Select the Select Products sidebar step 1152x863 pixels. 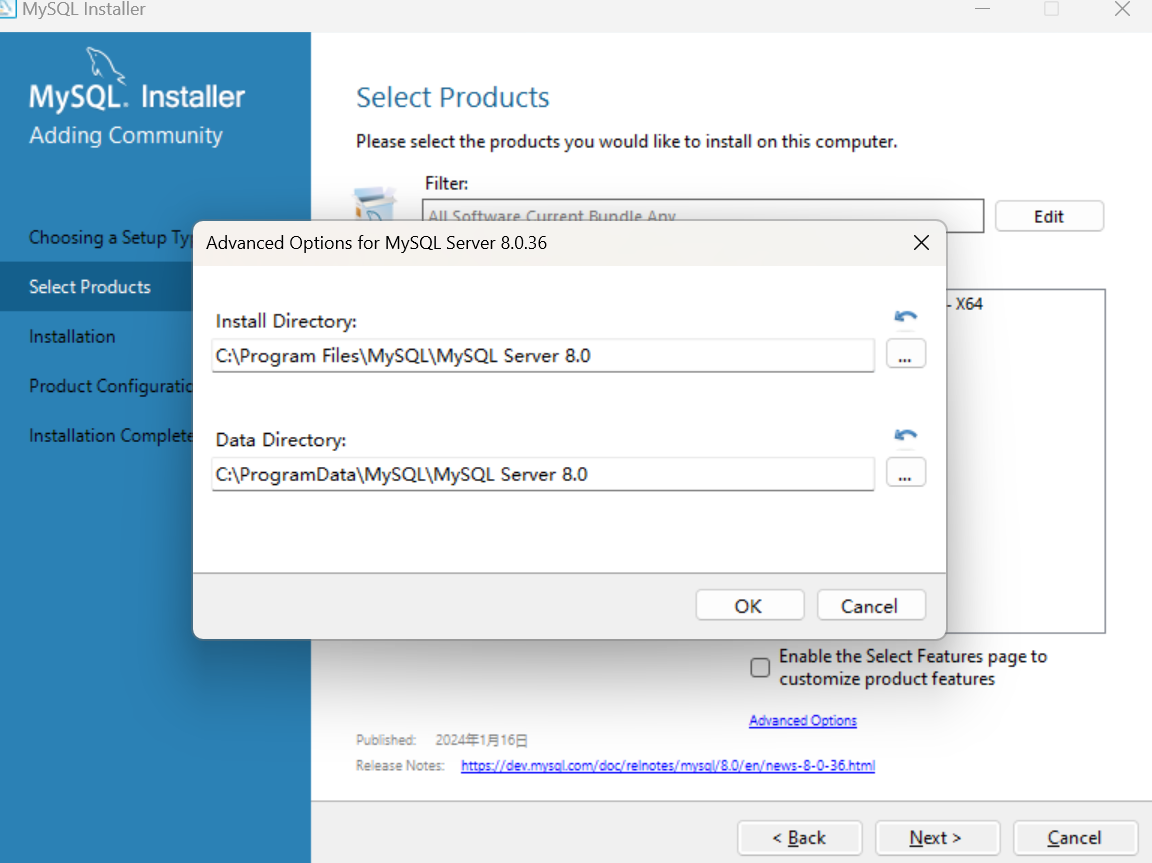click(x=90, y=287)
